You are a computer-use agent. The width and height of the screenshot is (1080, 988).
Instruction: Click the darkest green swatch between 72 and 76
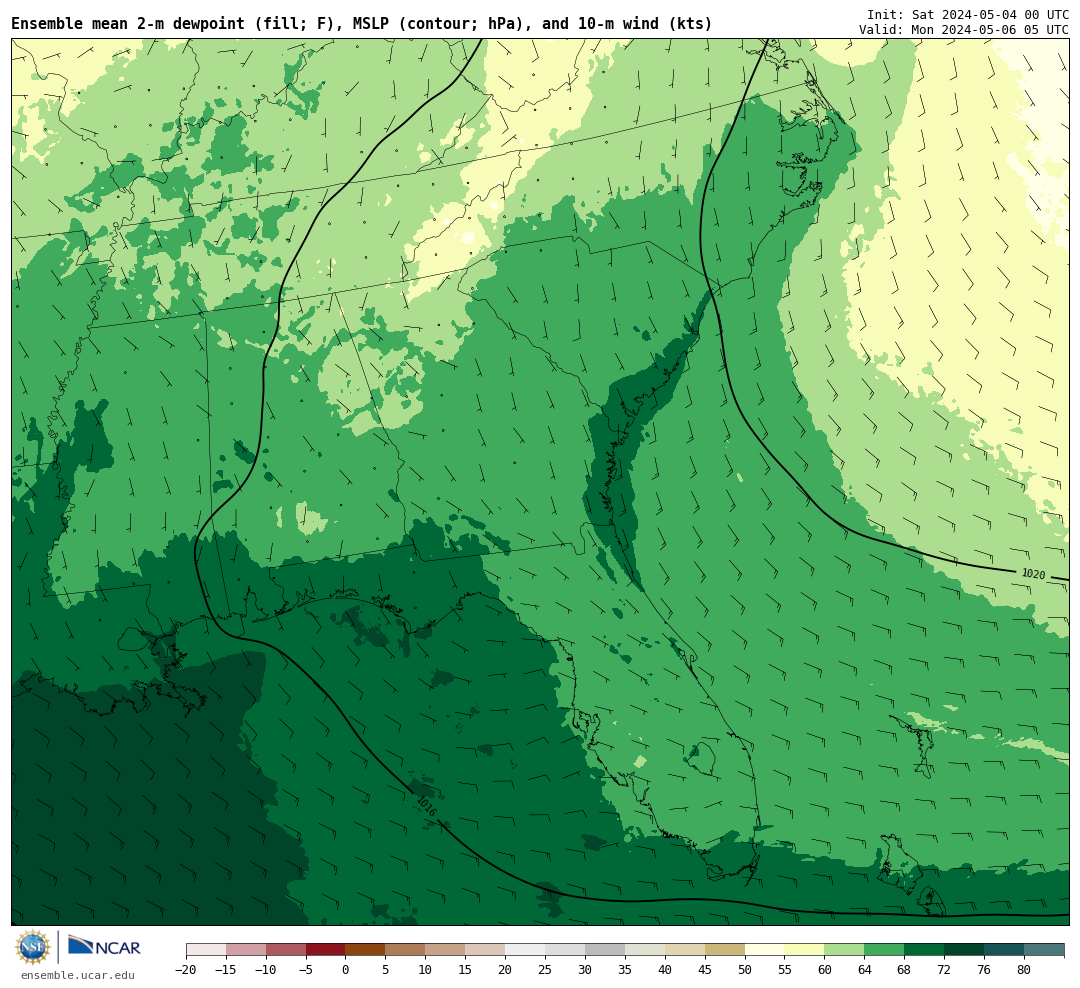point(965,950)
